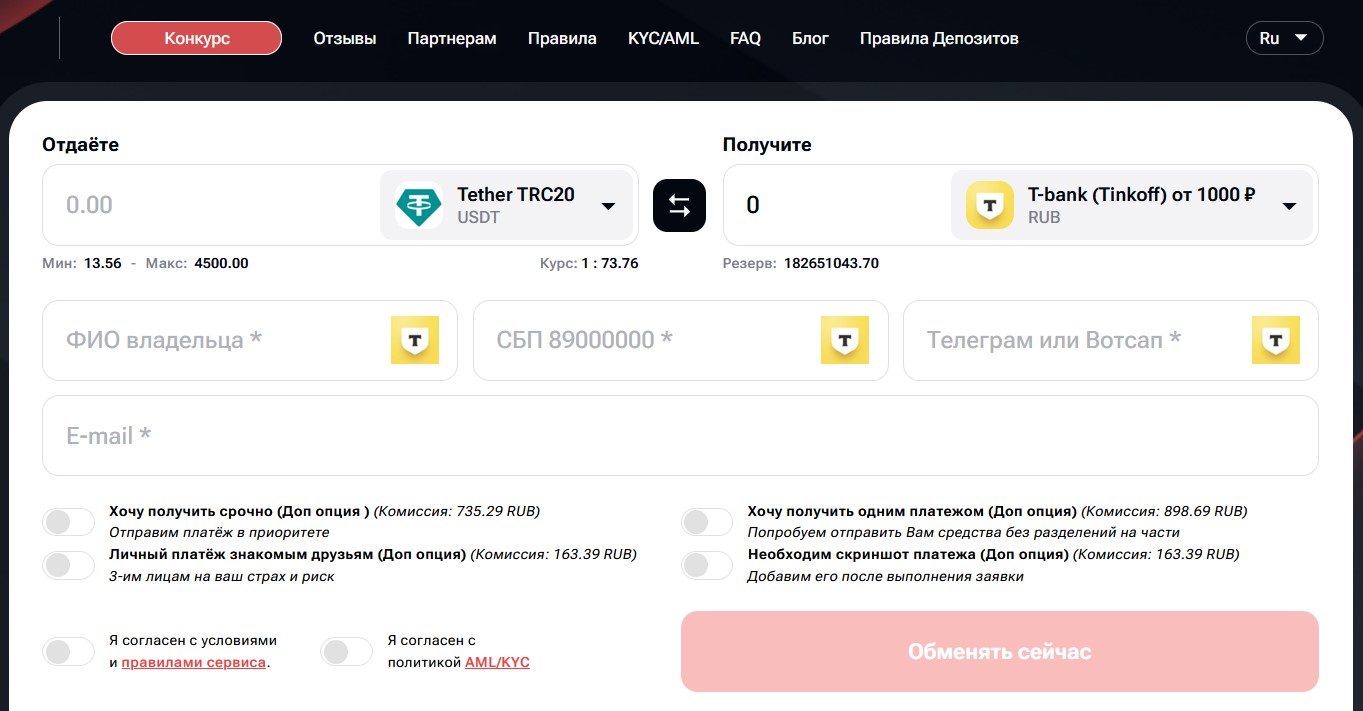Viewport: 1363px width, 711px height.
Task: Open the Ru language selector
Action: click(x=1284, y=39)
